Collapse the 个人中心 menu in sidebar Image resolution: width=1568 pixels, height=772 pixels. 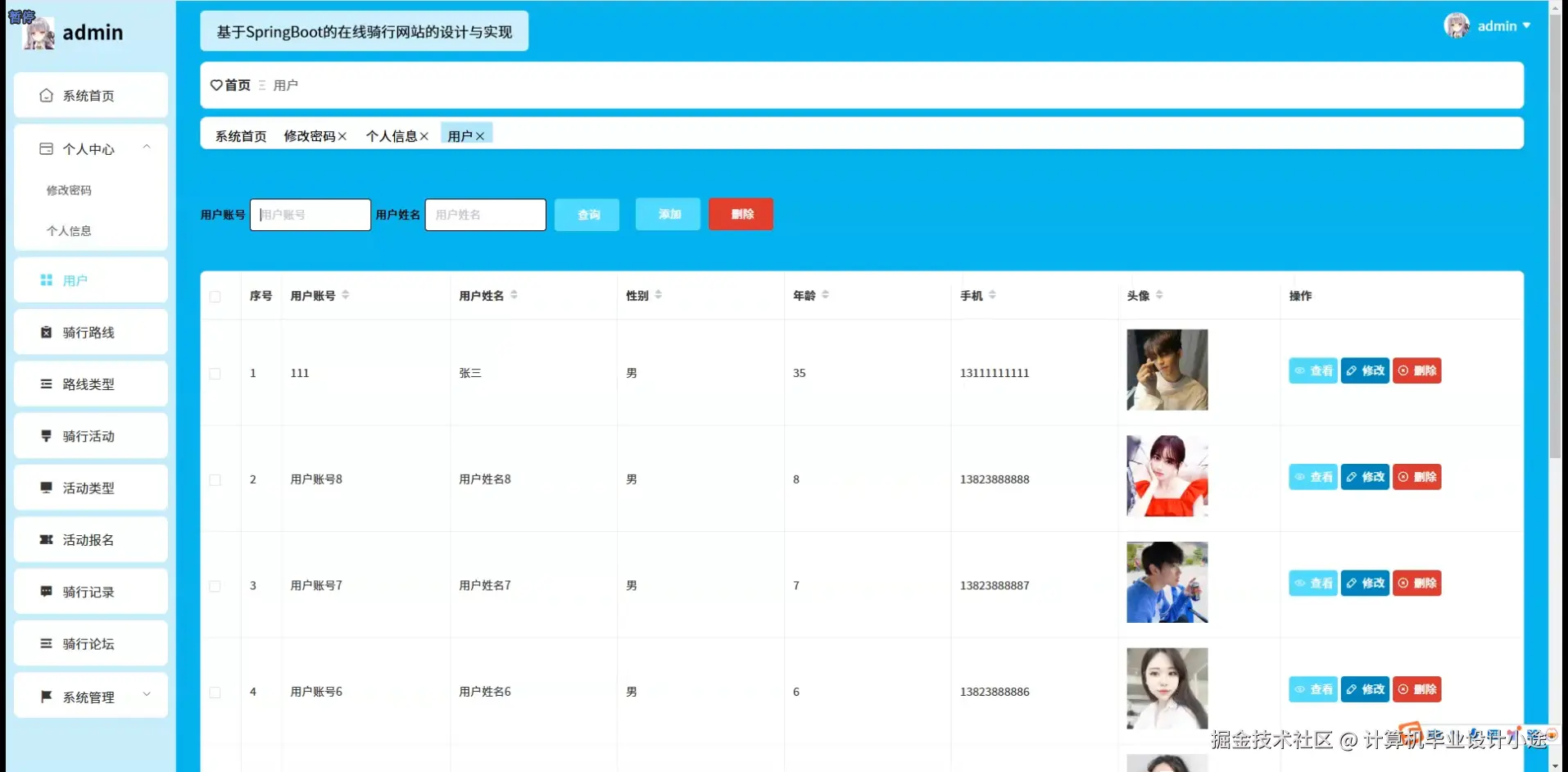click(x=147, y=147)
